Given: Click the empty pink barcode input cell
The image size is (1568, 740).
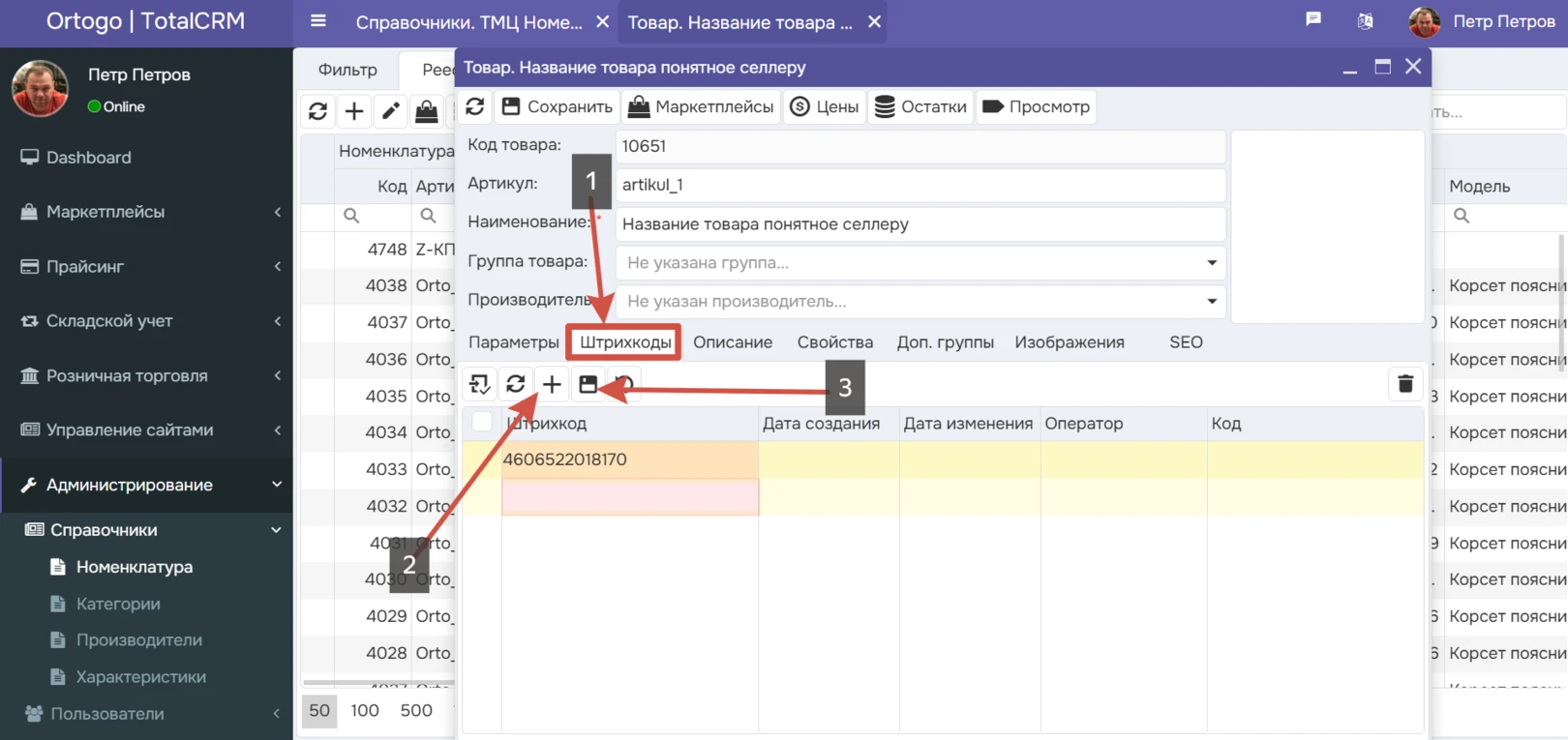Looking at the screenshot, I should 630,497.
